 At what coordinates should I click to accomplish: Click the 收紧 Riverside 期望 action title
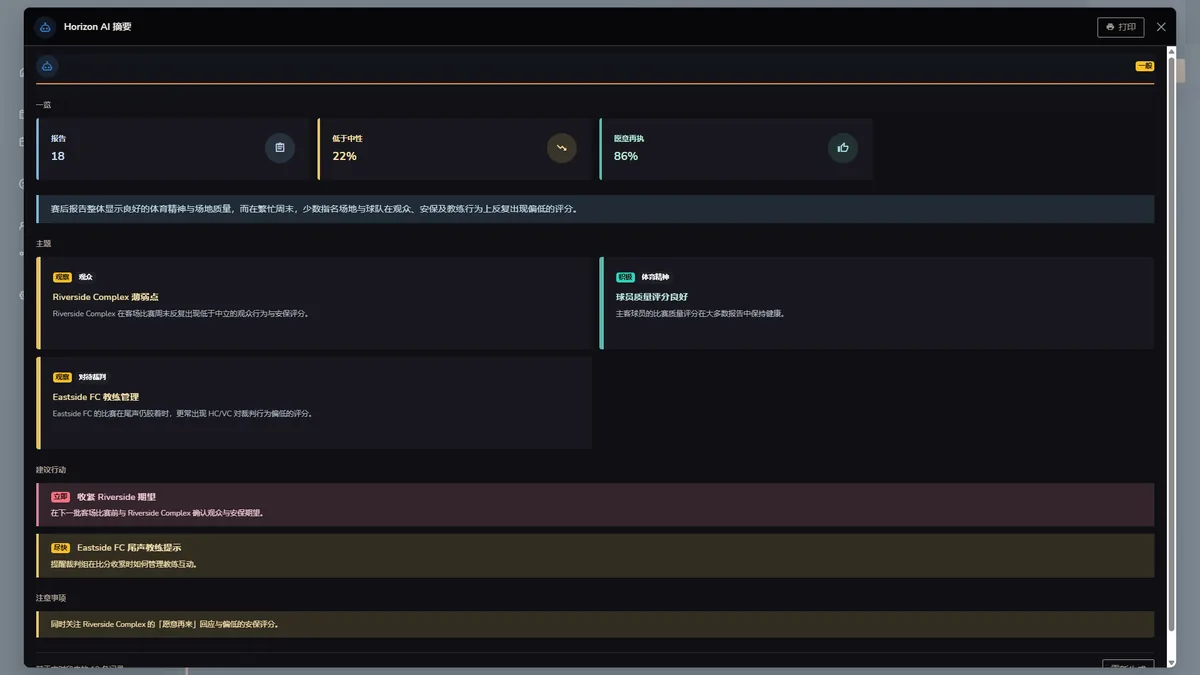(116, 497)
